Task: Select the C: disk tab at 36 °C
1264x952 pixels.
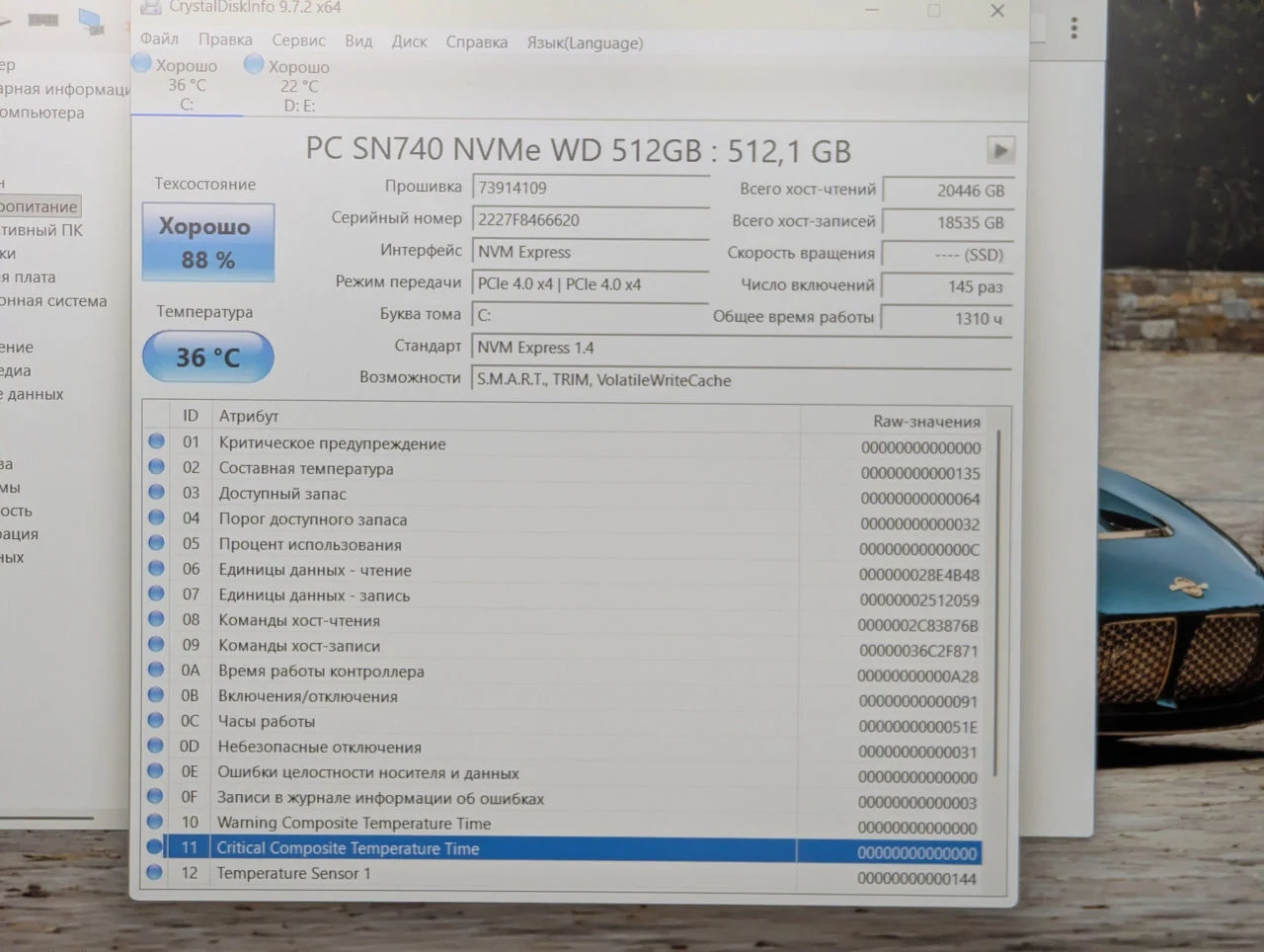Action: coord(187,85)
